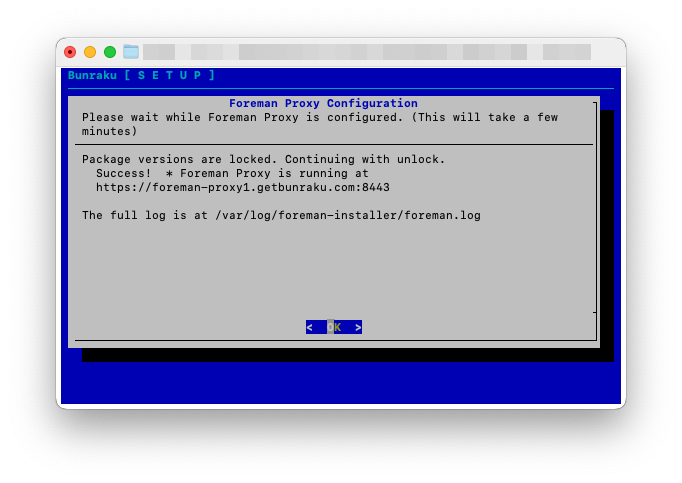This screenshot has height=483, width=682.
Task: Confirm with the OK button
Action: pos(334,327)
